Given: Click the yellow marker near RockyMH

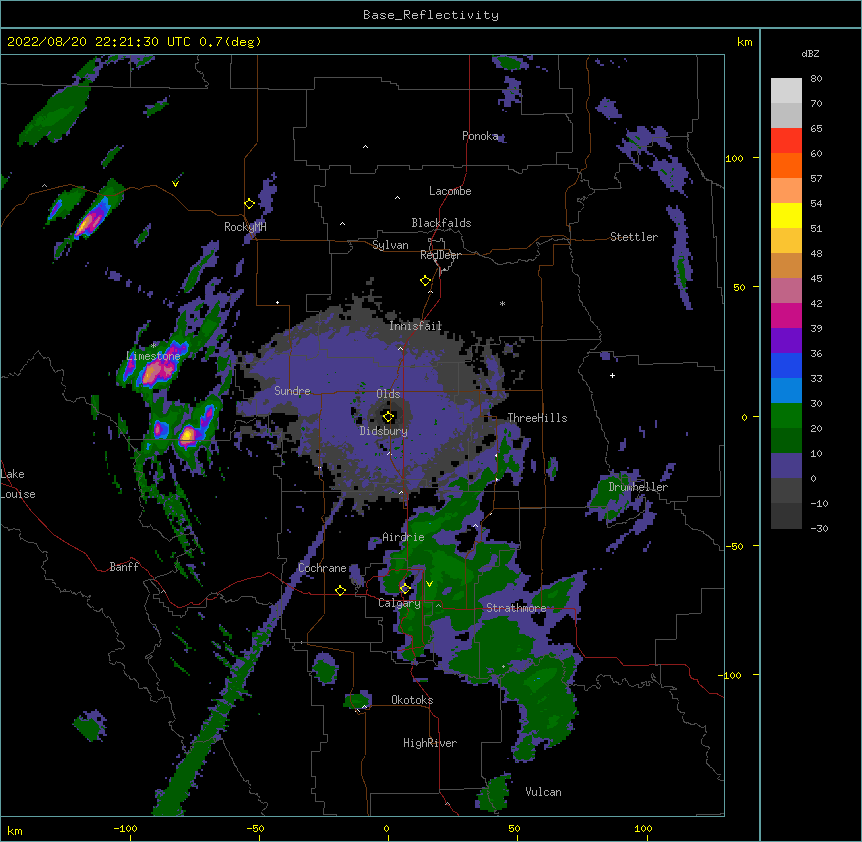Looking at the screenshot, I should (249, 203).
